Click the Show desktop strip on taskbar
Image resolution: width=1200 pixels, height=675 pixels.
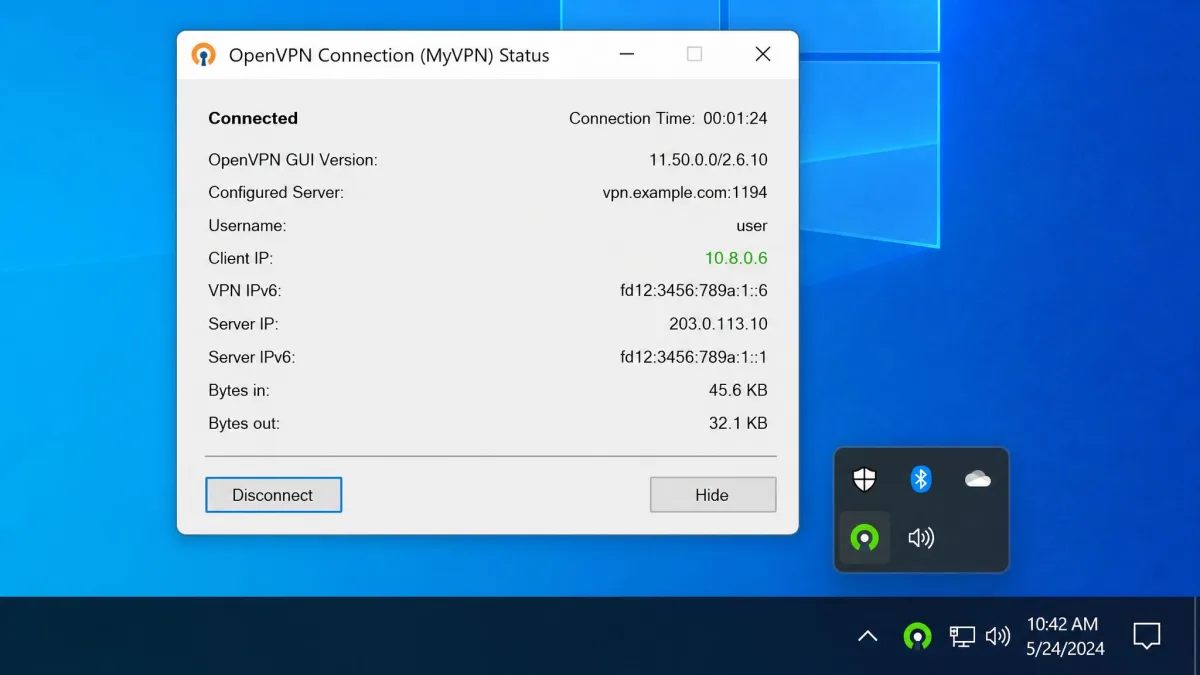click(x=1197, y=636)
